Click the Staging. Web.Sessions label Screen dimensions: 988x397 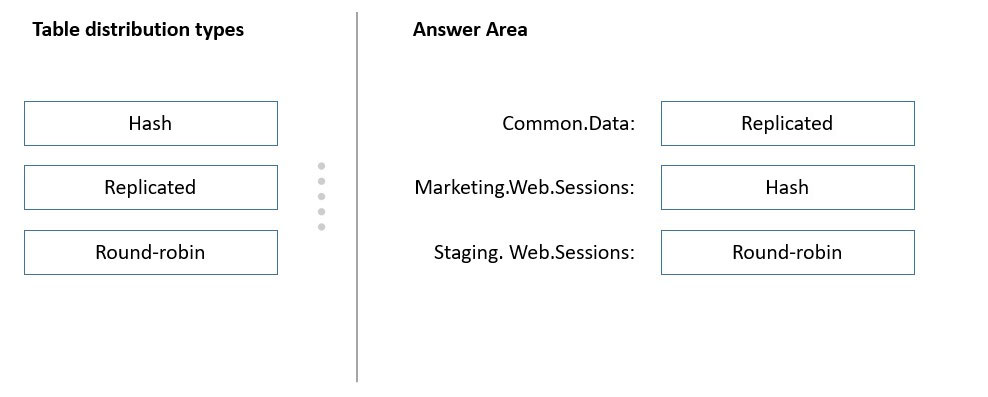tap(534, 253)
